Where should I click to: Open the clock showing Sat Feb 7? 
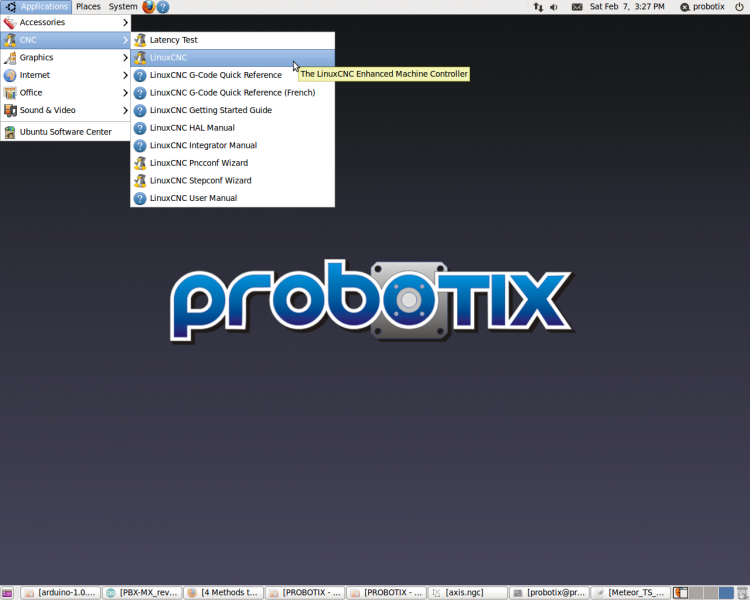627,7
